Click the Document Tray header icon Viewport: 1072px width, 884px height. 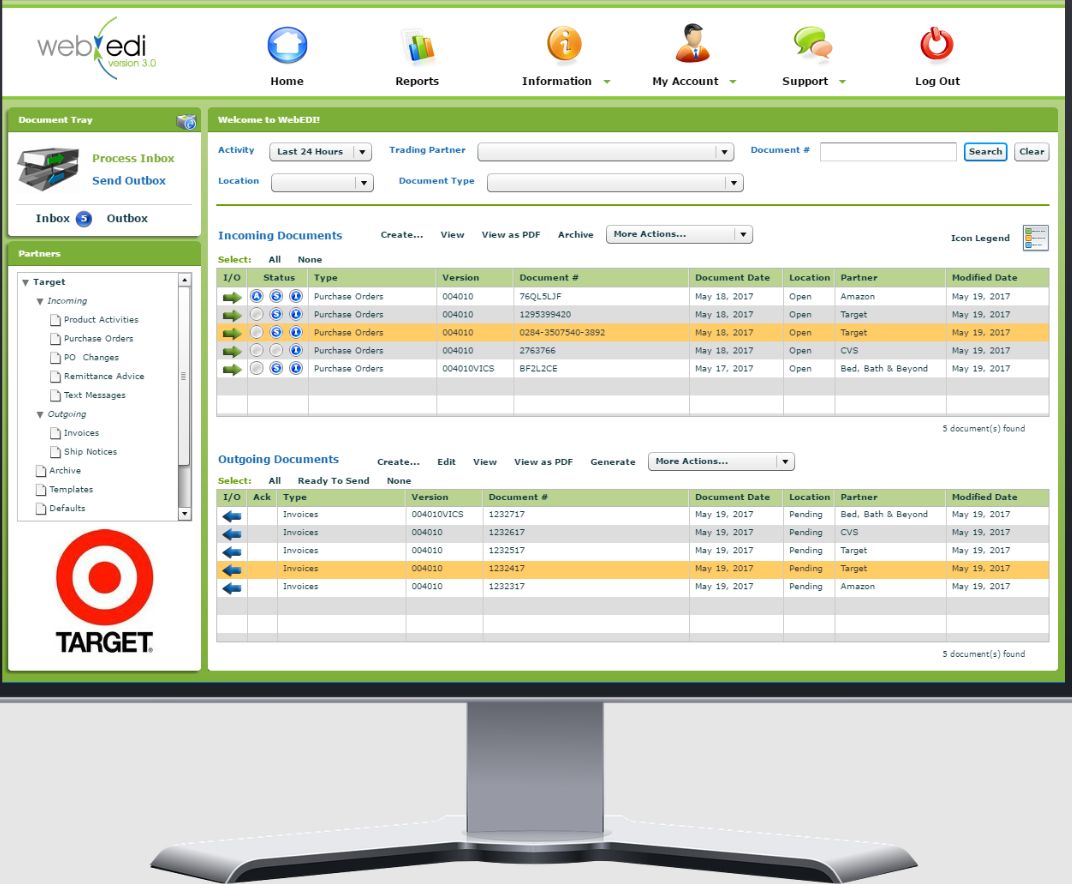[x=186, y=121]
